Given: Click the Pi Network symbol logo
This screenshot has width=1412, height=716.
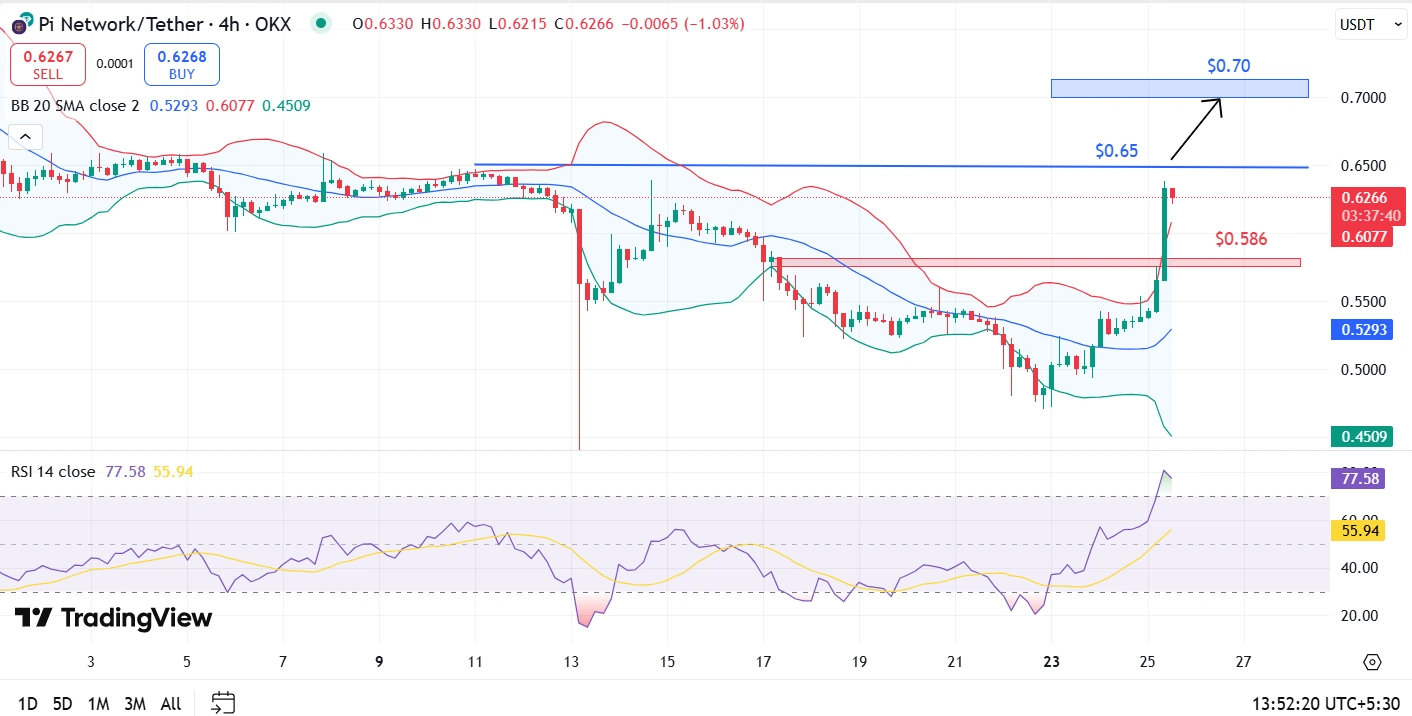Looking at the screenshot, I should click(x=21, y=23).
